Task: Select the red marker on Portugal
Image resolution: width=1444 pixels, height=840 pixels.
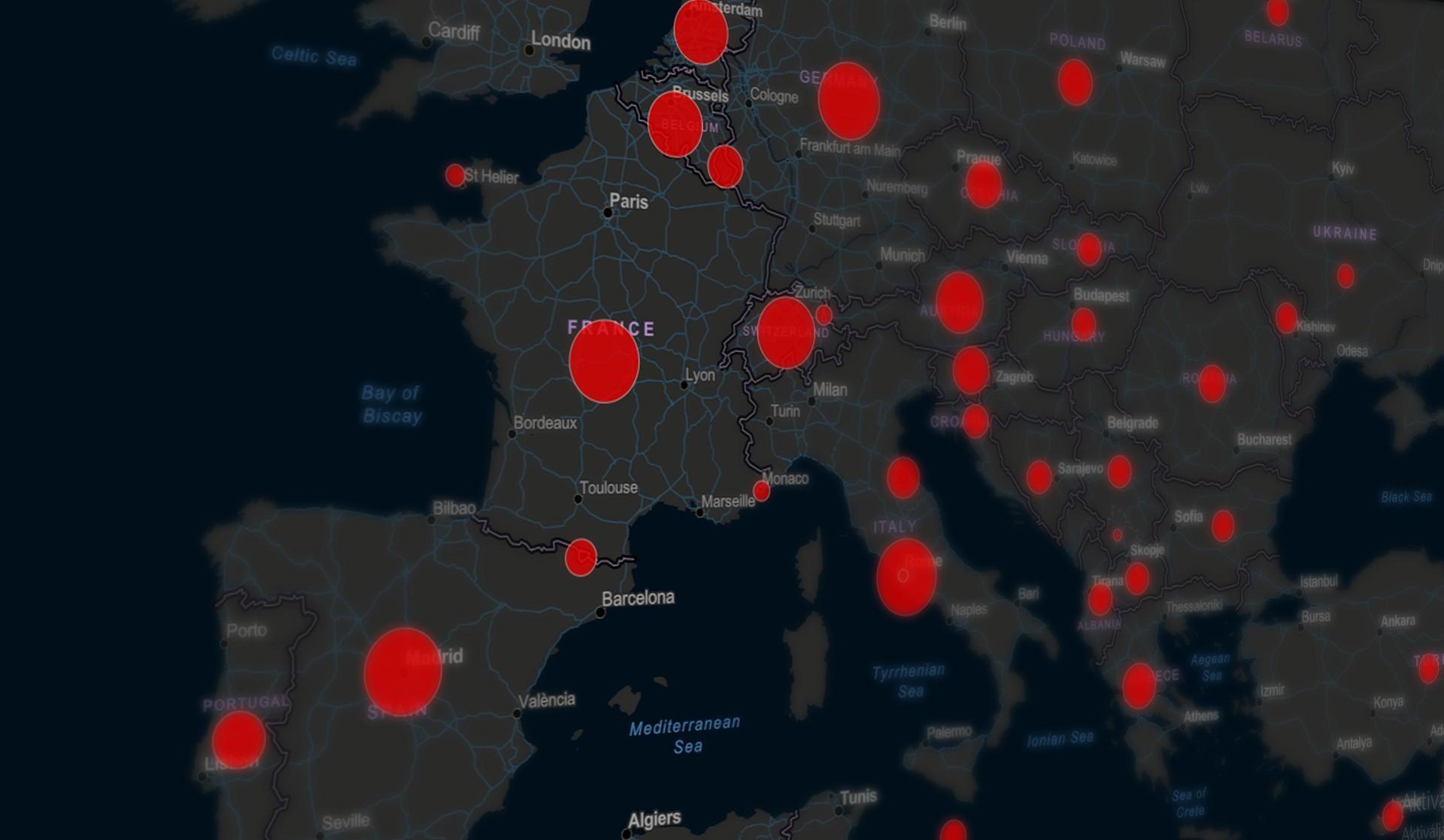Action: (238, 740)
